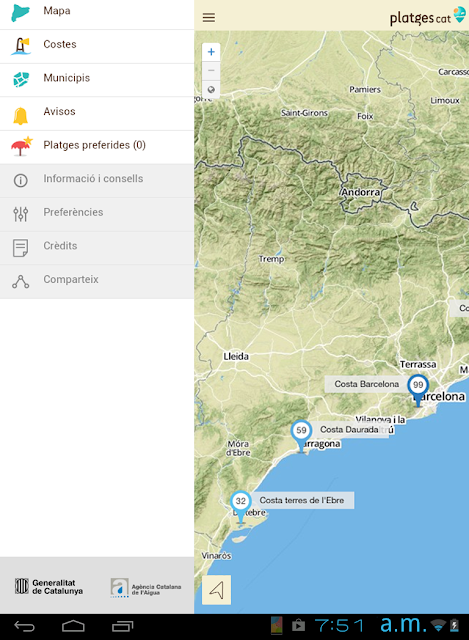Zoom out with the map minus button
The width and height of the screenshot is (469, 640).
click(211, 71)
